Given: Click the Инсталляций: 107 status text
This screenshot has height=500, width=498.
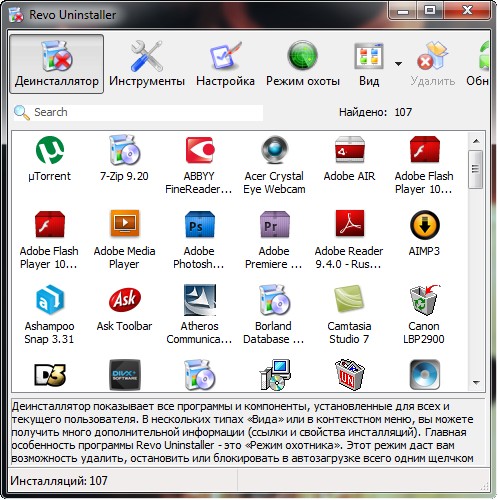Looking at the screenshot, I should (59, 481).
